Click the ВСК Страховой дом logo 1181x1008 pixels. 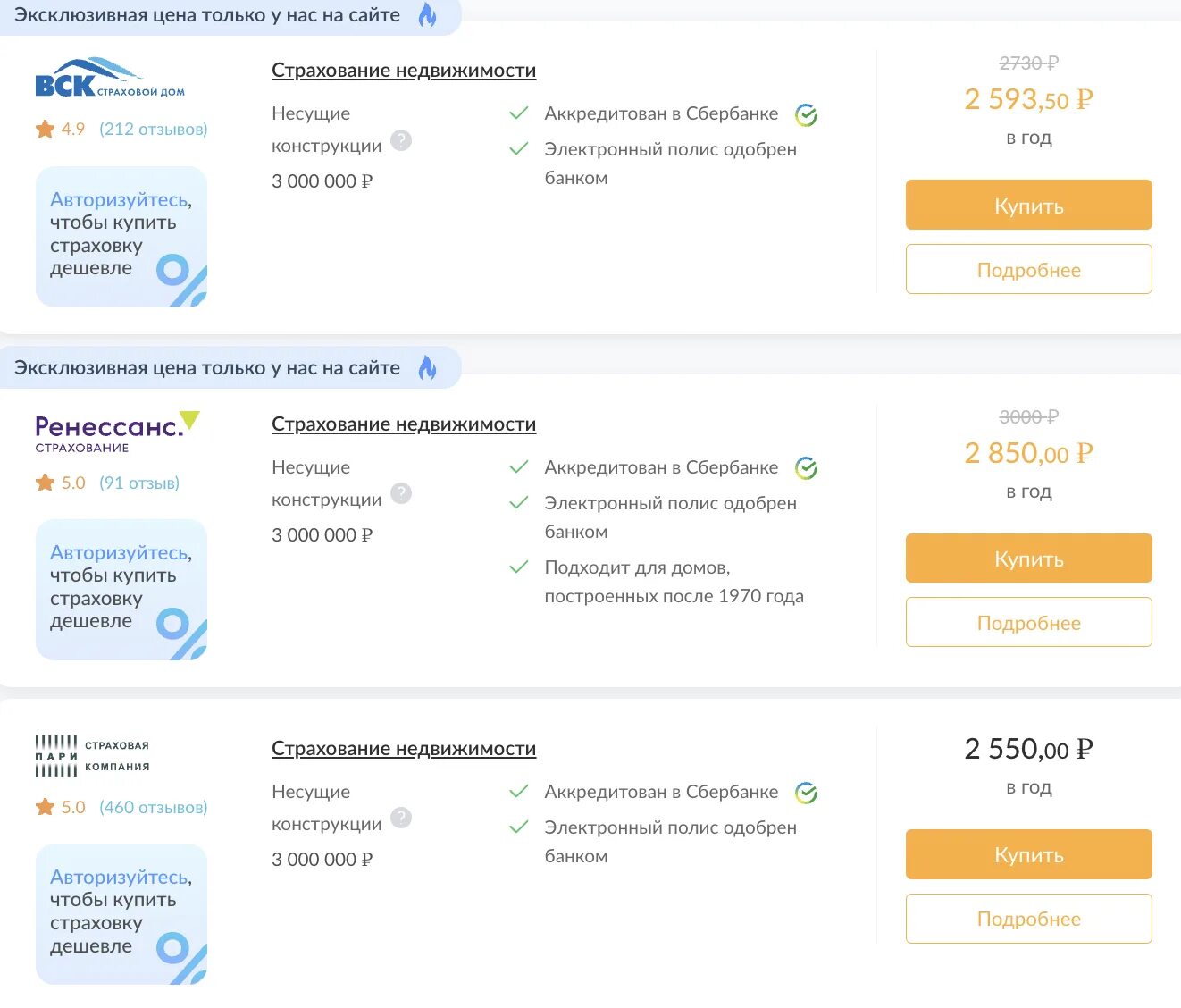pyautogui.click(x=110, y=76)
